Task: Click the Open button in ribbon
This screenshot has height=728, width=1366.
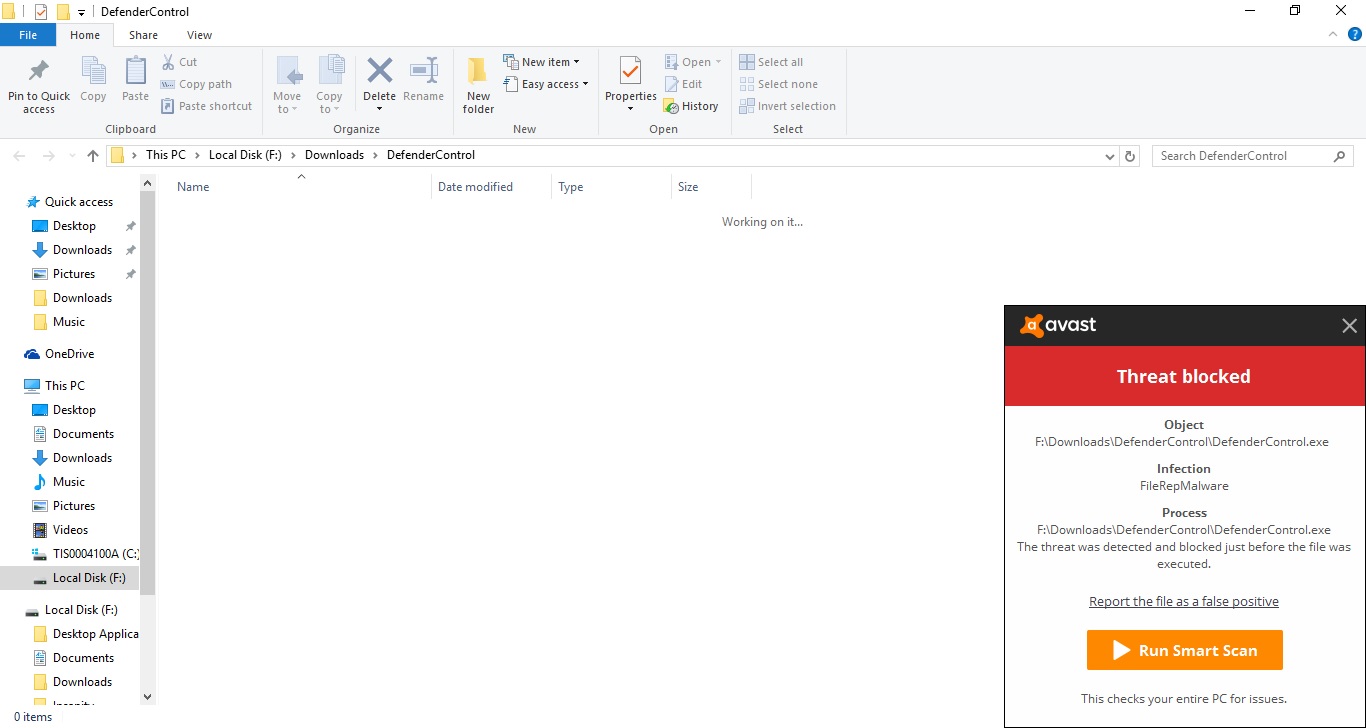Action: (692, 62)
